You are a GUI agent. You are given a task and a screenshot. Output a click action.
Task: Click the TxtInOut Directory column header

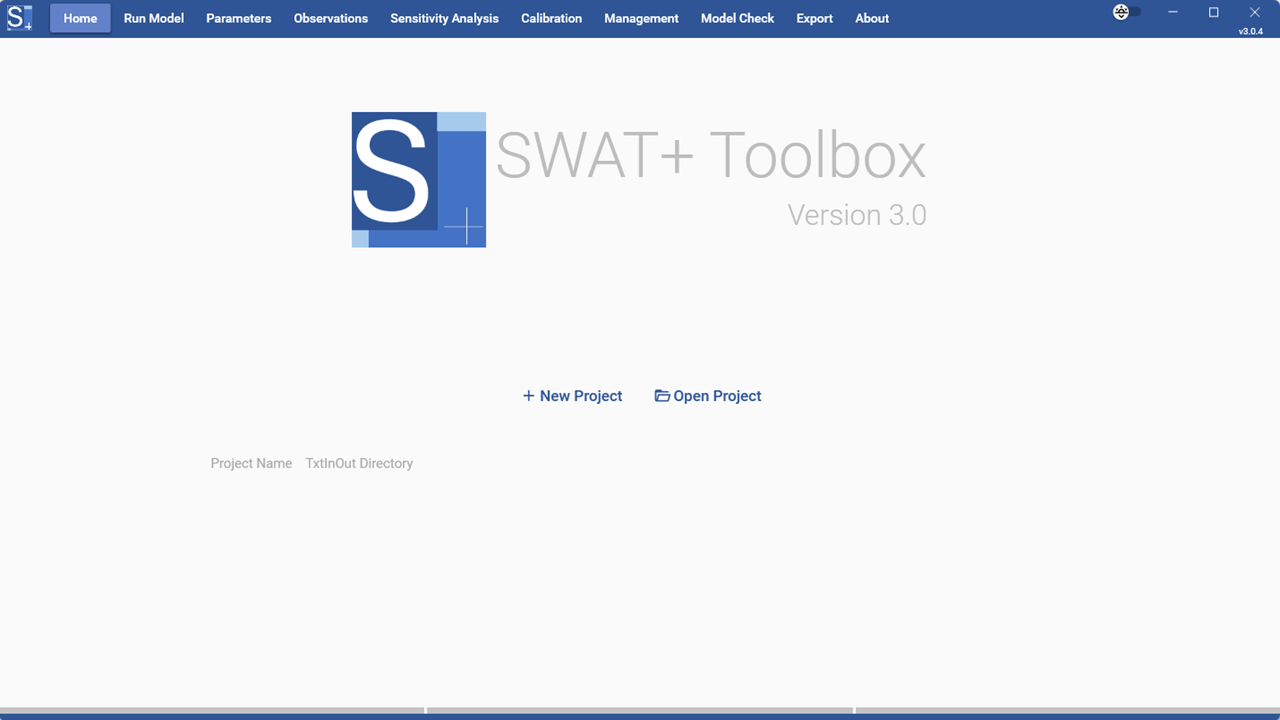click(359, 463)
